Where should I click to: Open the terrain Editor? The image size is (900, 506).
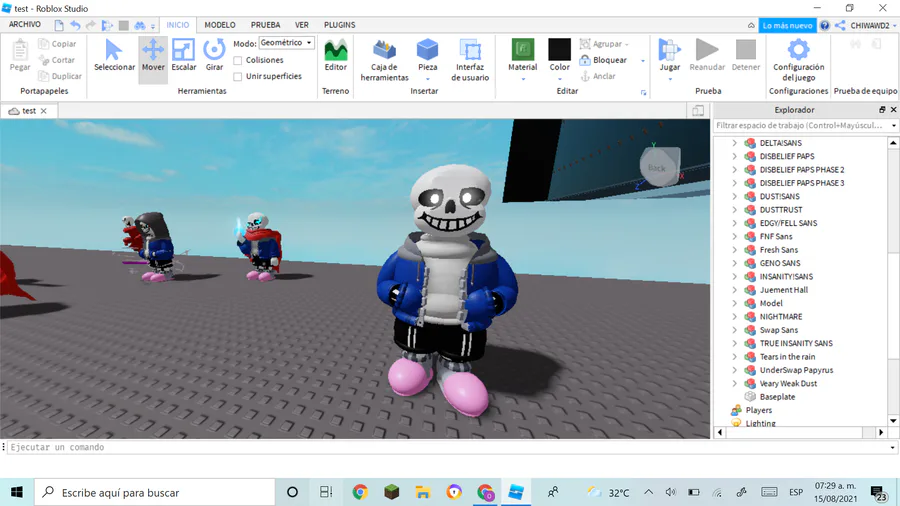pyautogui.click(x=336, y=55)
